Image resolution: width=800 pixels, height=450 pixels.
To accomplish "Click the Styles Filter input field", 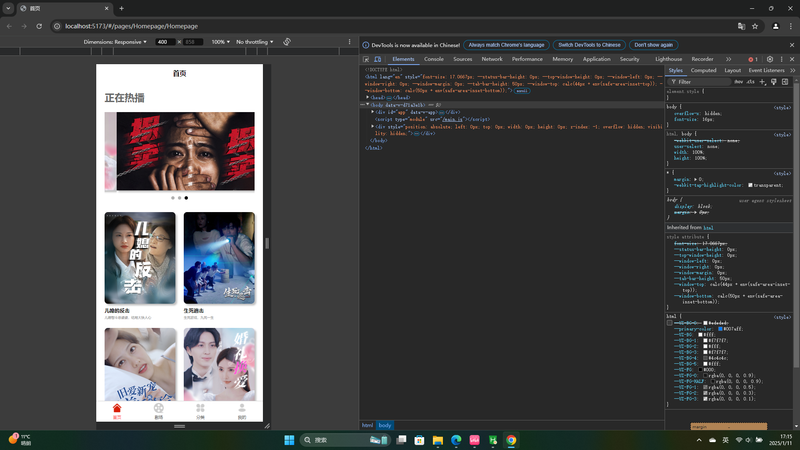I will [x=700, y=82].
